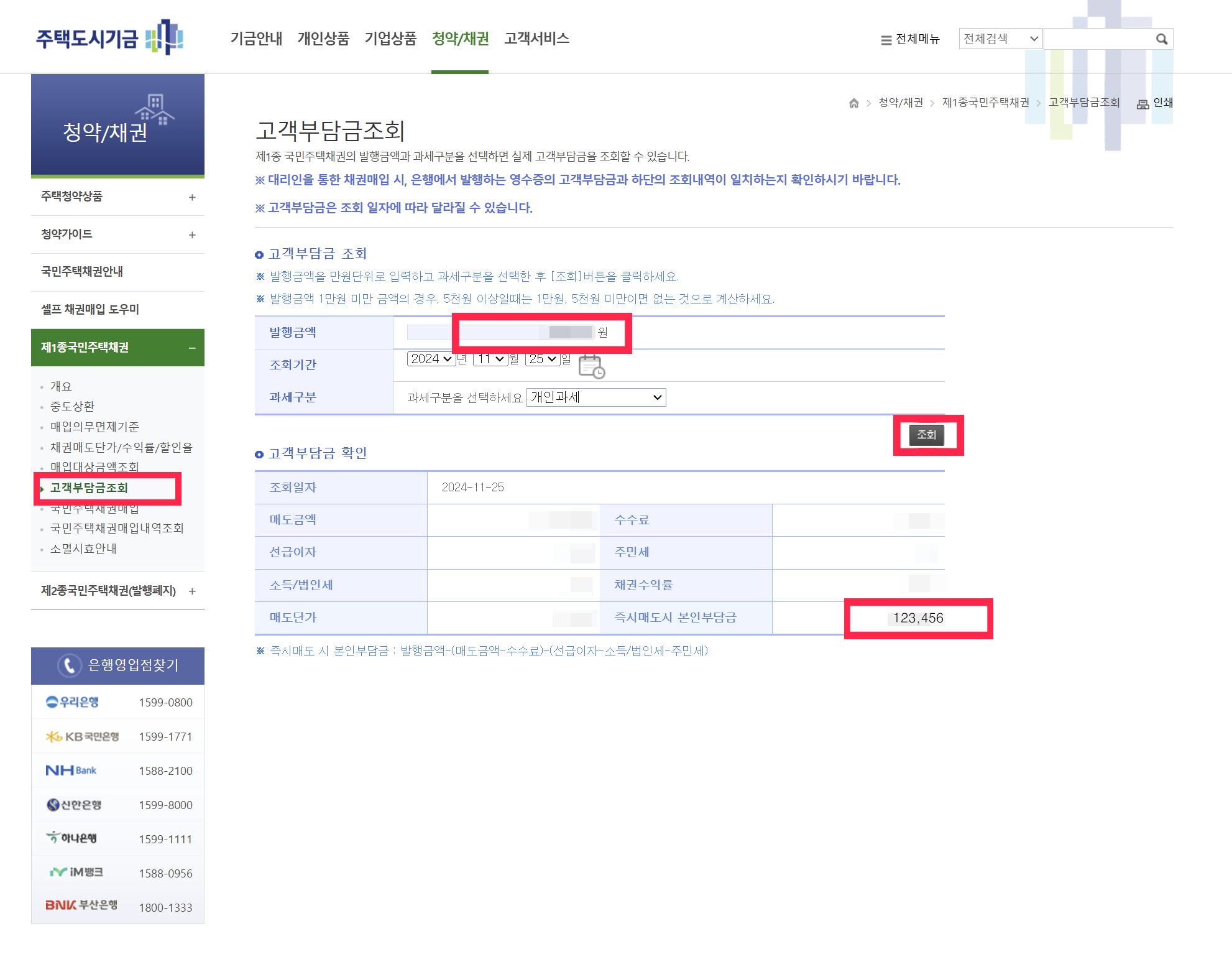The width and height of the screenshot is (1232, 977).
Task: Open the 기업상품 top menu
Action: click(x=390, y=39)
